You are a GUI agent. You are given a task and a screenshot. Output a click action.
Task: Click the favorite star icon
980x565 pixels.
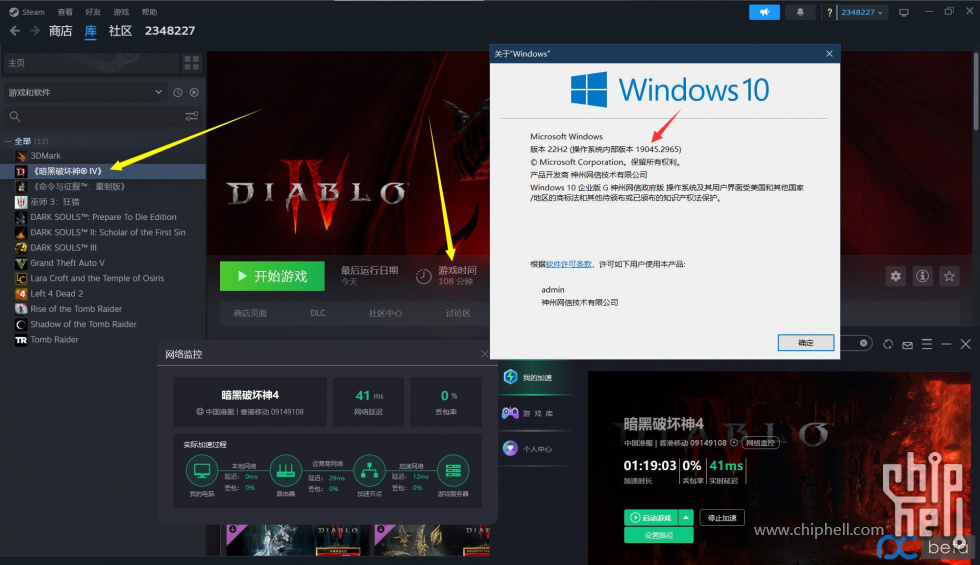click(949, 276)
